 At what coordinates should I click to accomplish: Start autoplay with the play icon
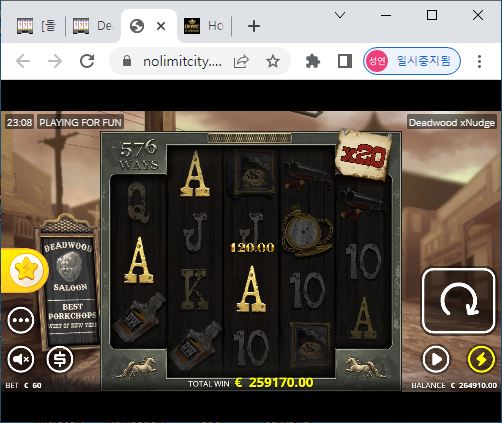pyautogui.click(x=436, y=360)
